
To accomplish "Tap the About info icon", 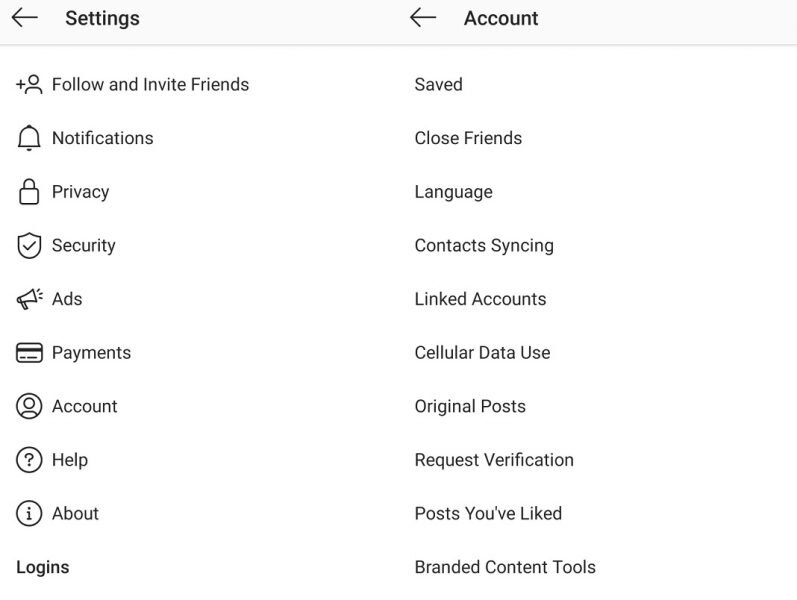I will point(29,514).
